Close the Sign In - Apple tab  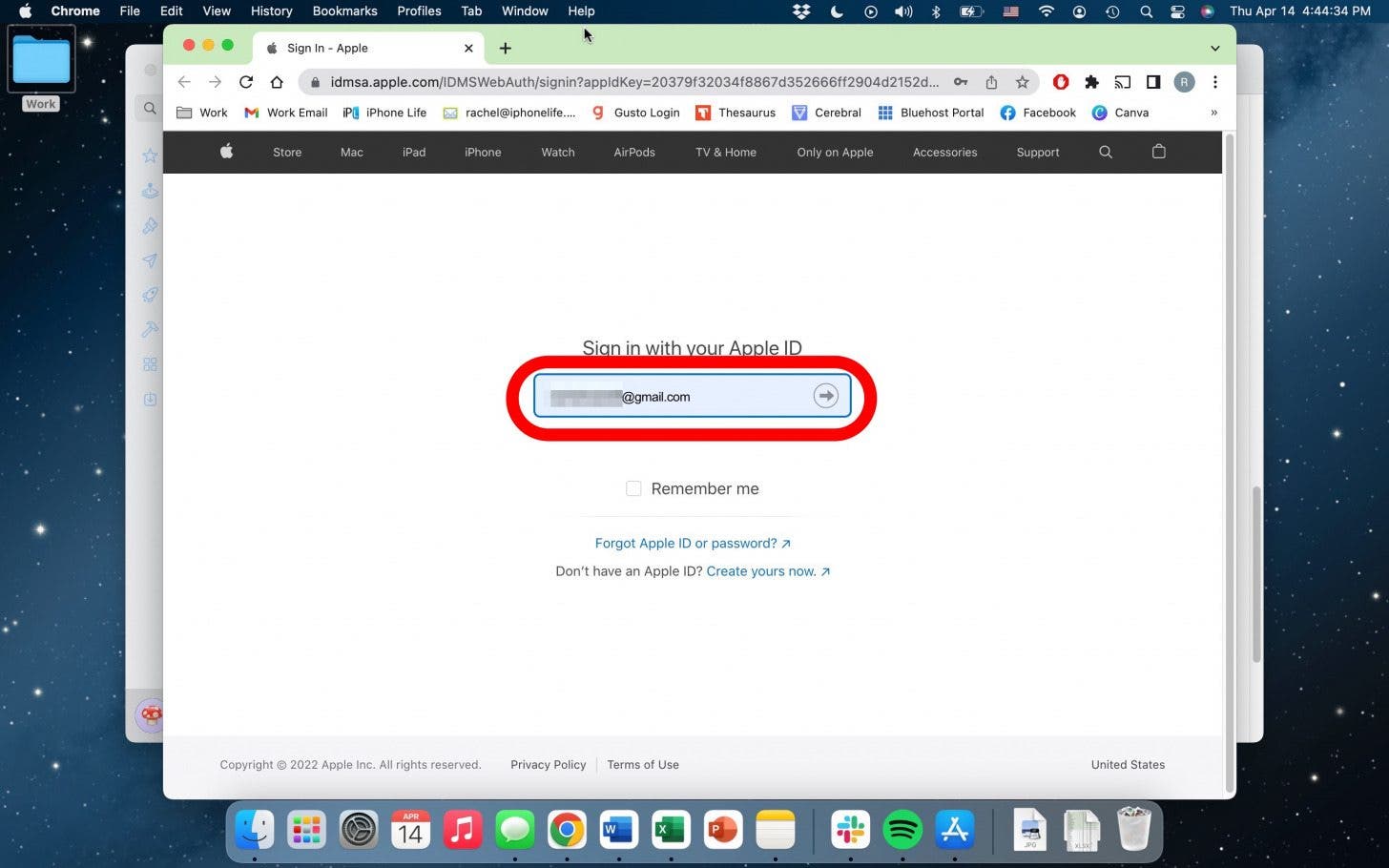click(468, 48)
